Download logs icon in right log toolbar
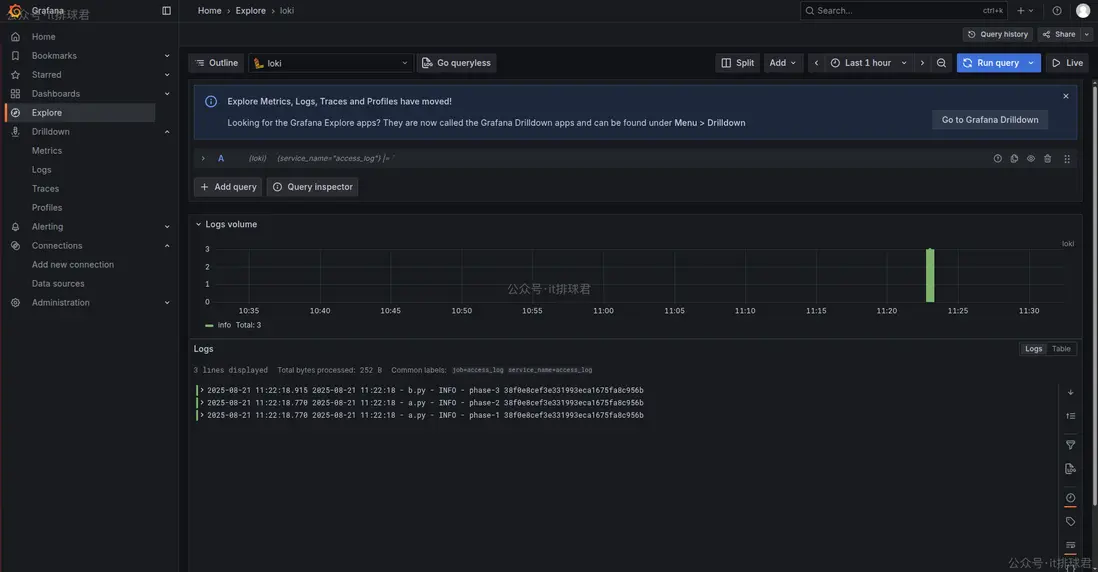The width and height of the screenshot is (1098, 572). pos(1070,469)
